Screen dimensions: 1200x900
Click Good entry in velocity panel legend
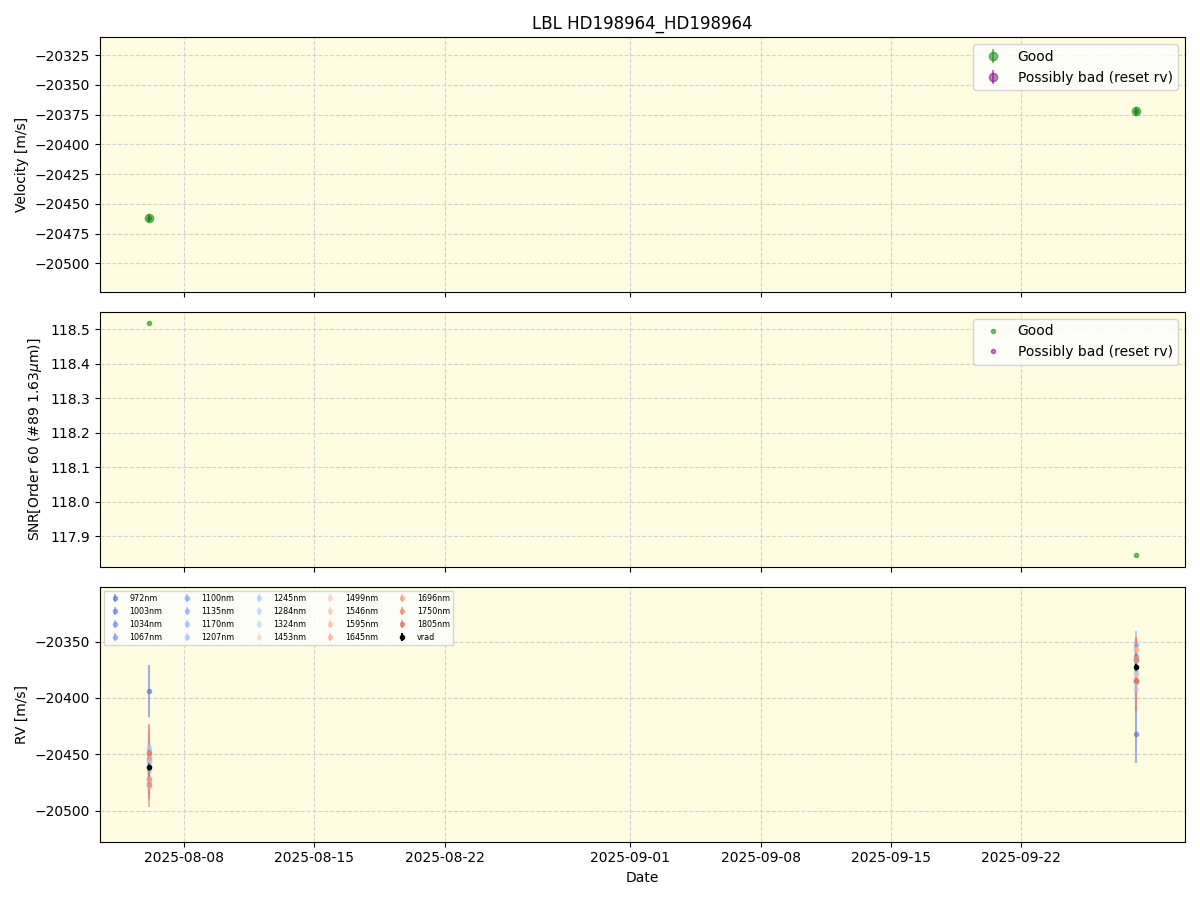1035,57
